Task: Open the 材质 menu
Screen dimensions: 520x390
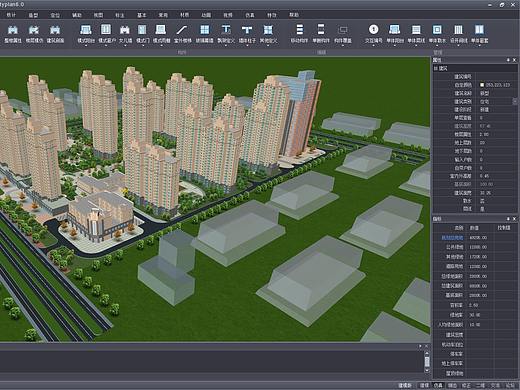Action: (184, 15)
